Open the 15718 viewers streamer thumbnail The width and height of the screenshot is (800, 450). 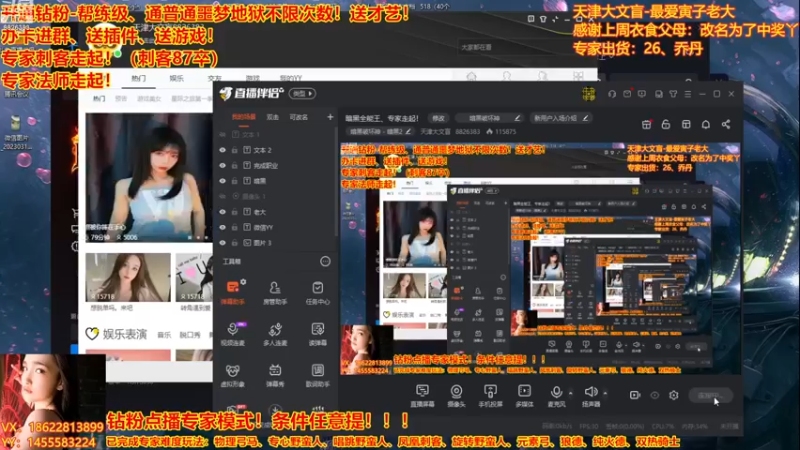[x=128, y=277]
